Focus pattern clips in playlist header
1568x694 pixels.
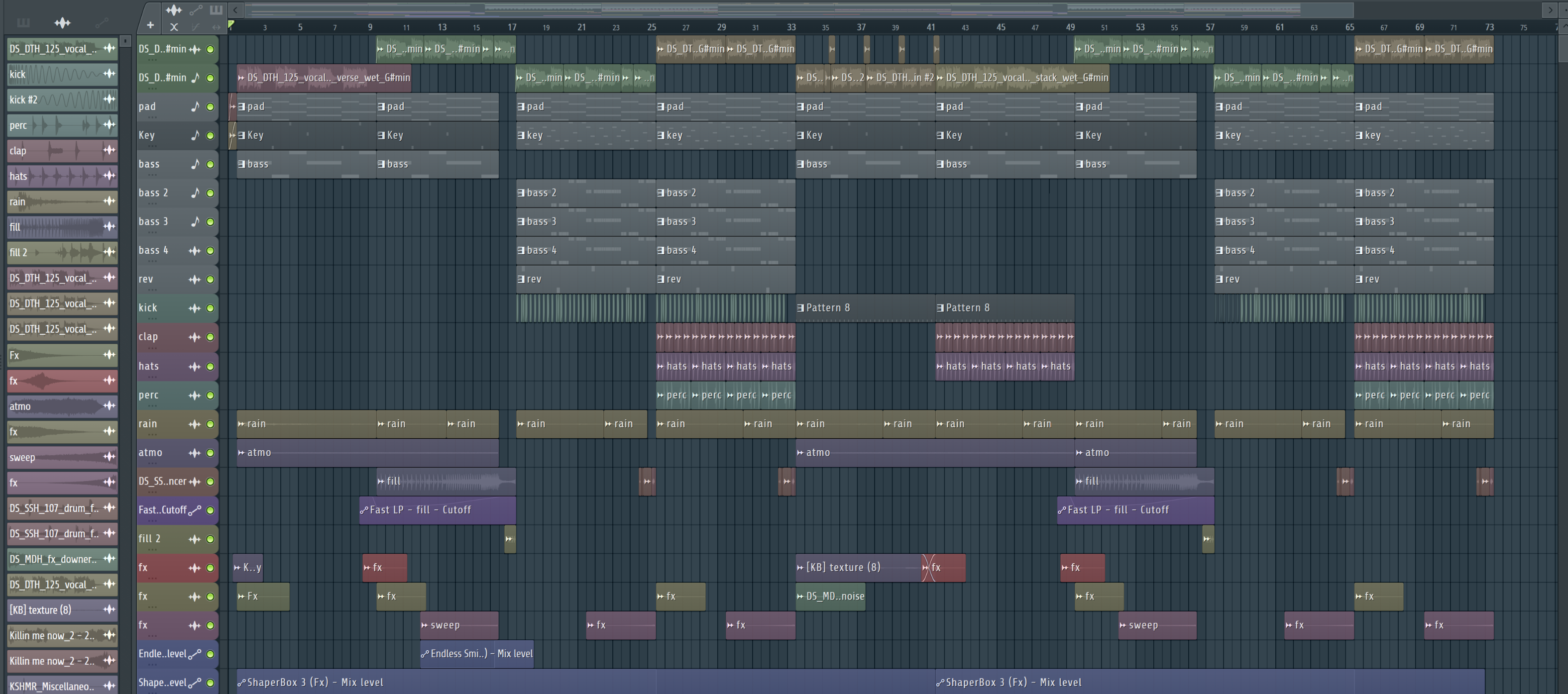coord(216,10)
